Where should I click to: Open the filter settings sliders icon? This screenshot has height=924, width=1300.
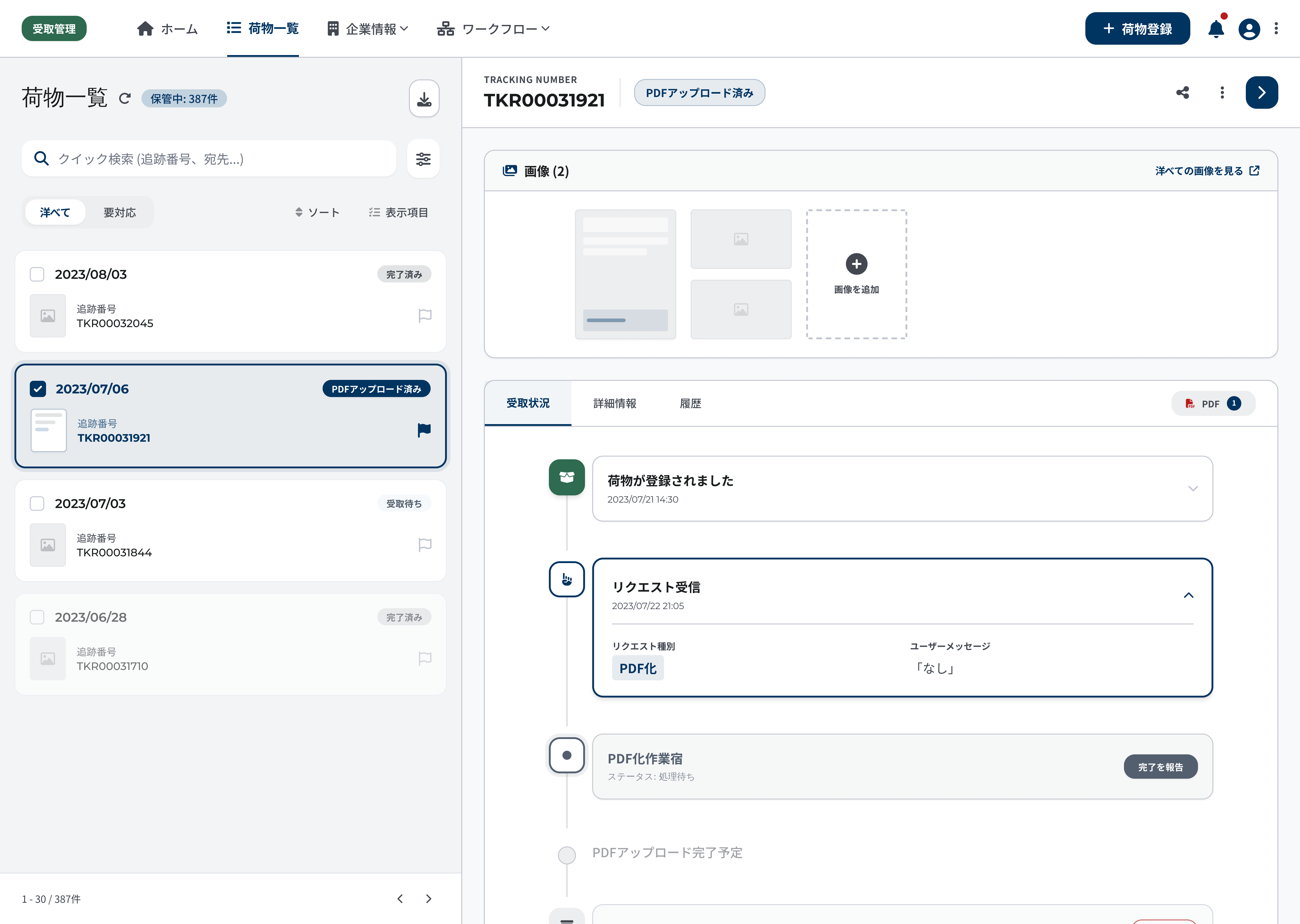423,159
